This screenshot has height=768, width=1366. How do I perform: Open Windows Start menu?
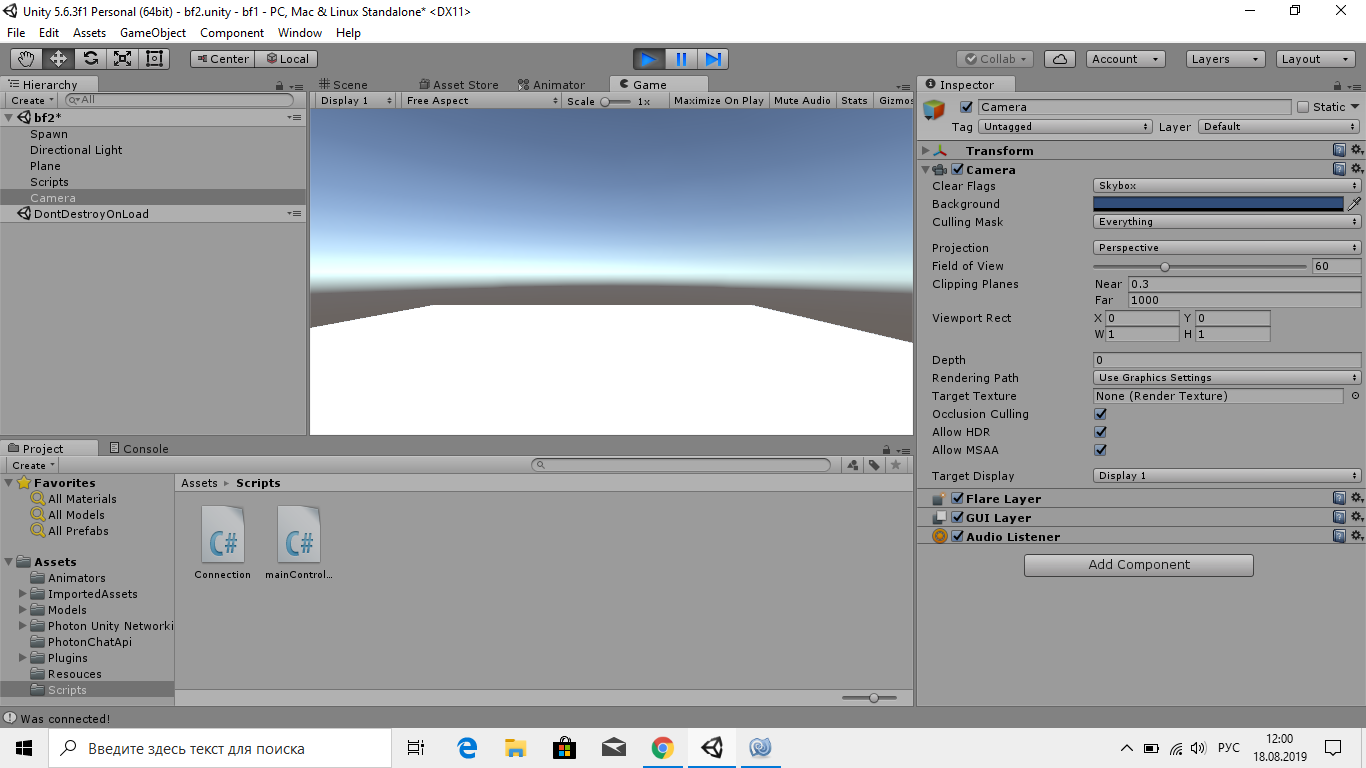pos(24,747)
